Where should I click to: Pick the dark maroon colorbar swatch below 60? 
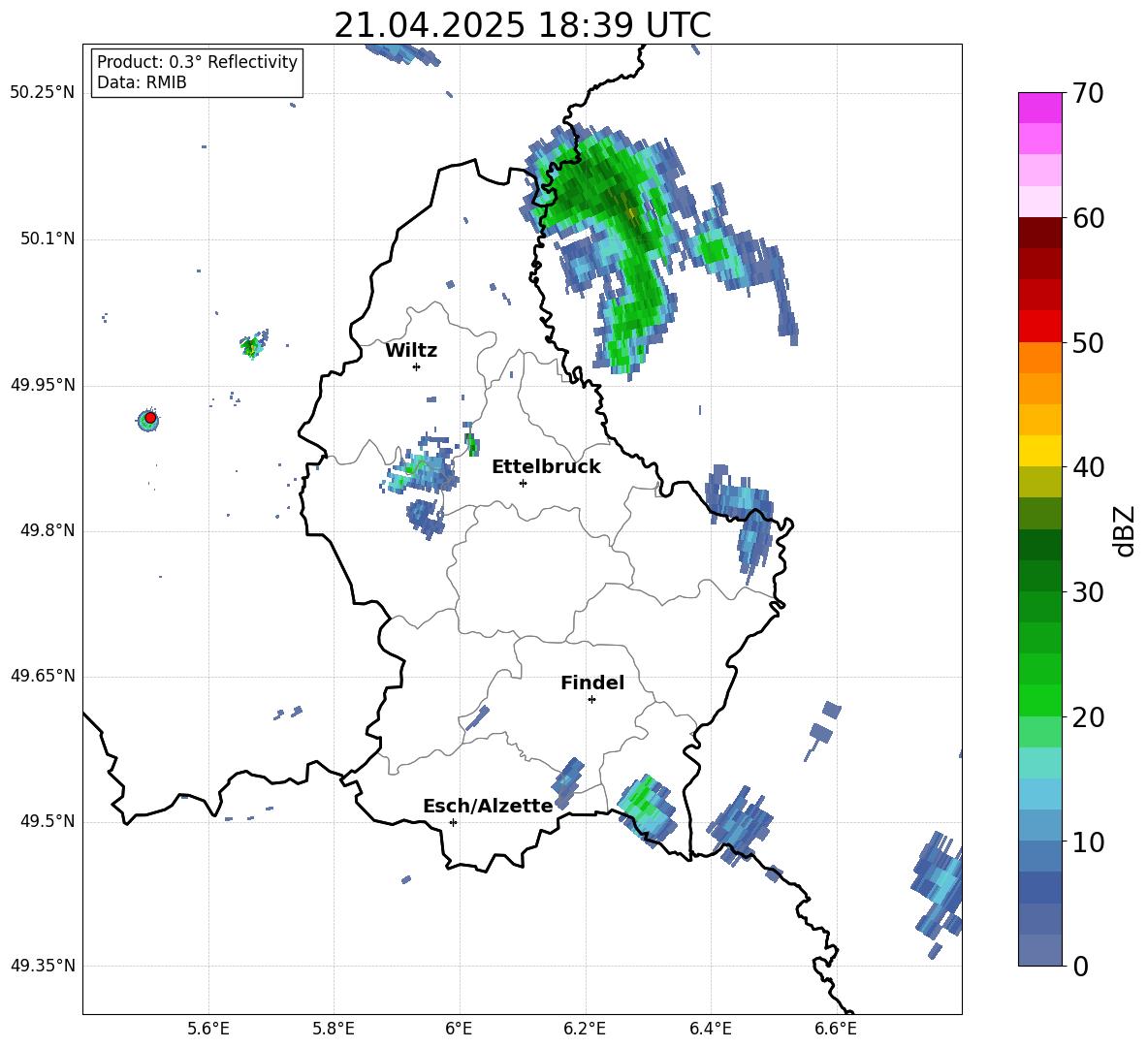[x=1039, y=233]
